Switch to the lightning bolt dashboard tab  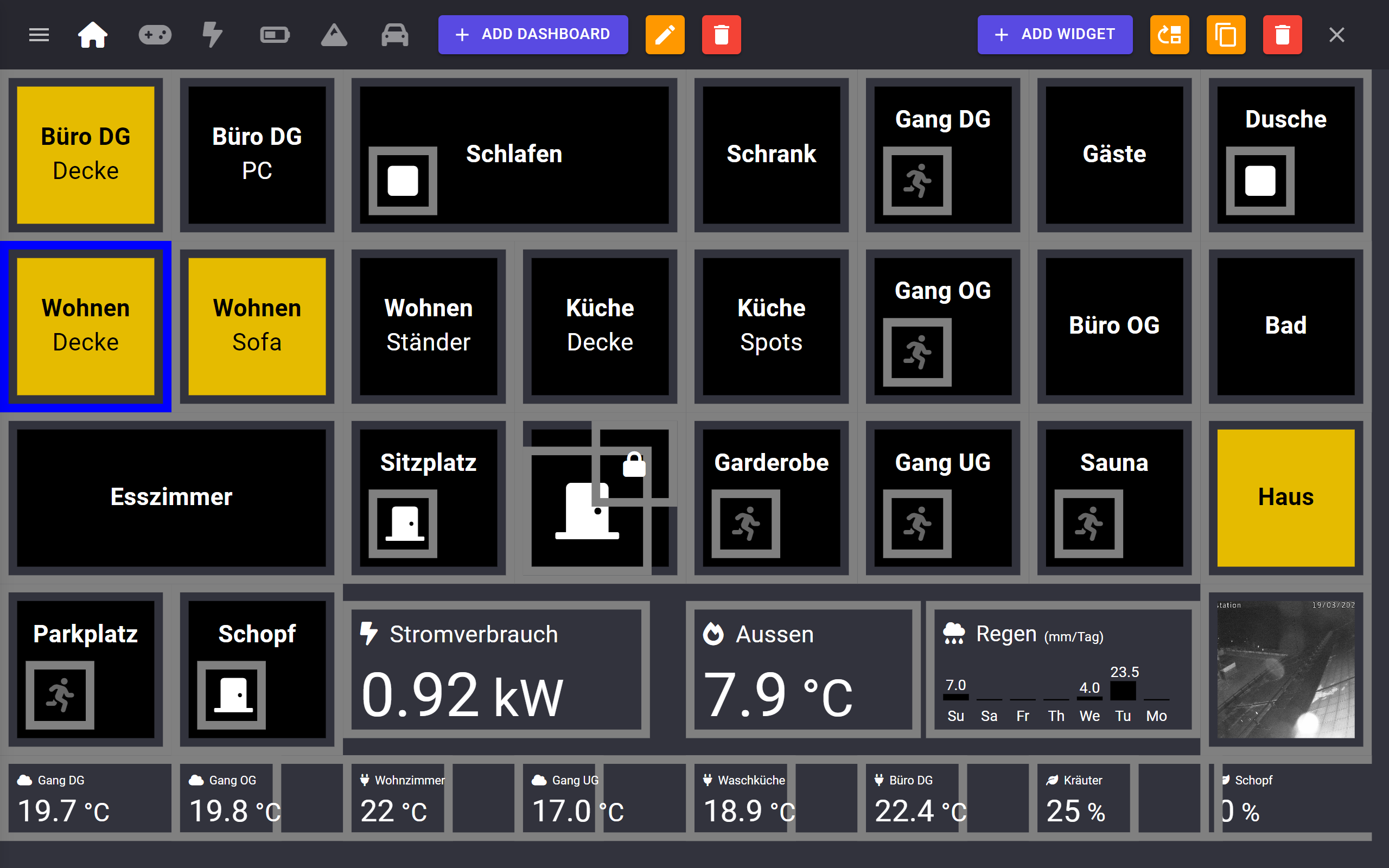212,35
